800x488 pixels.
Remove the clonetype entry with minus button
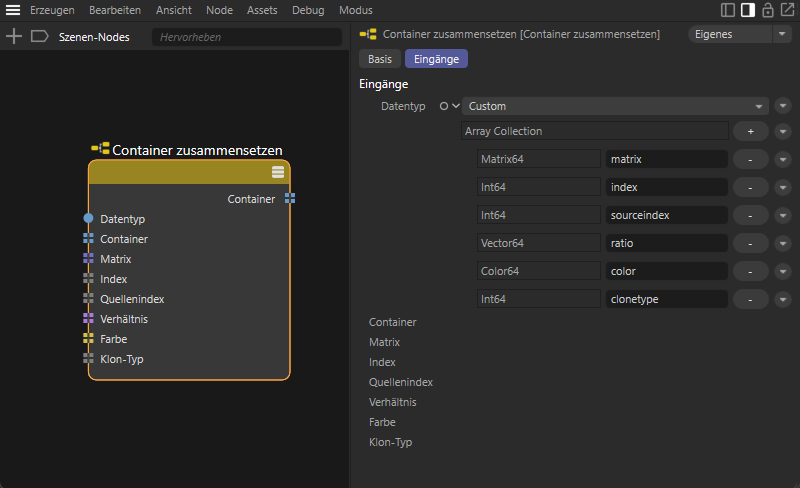point(750,299)
